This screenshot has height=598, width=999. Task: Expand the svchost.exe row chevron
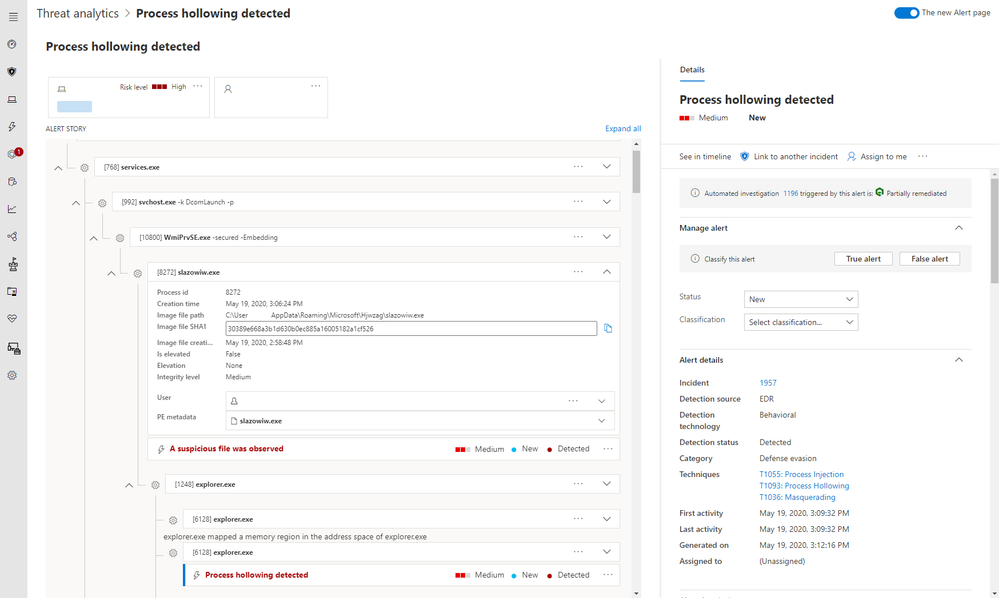click(607, 202)
